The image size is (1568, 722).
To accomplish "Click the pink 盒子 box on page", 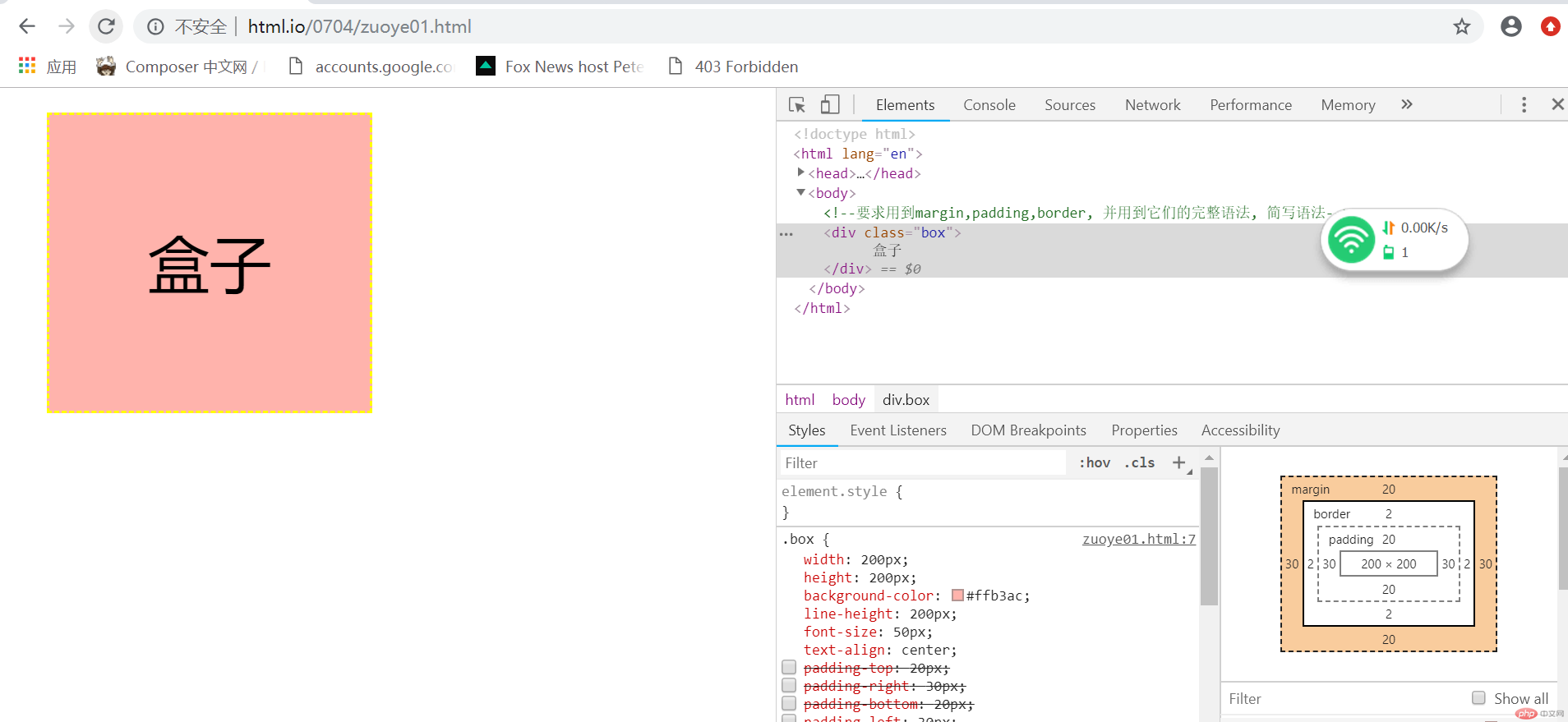I will (210, 263).
